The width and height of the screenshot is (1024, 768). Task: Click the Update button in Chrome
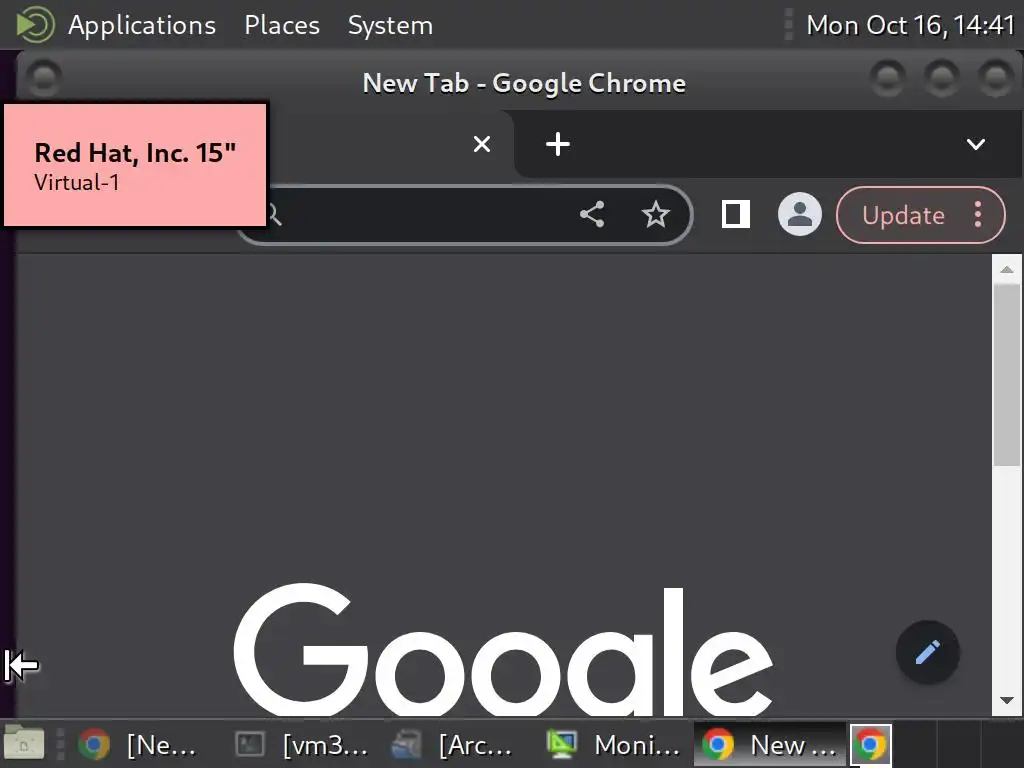[903, 215]
